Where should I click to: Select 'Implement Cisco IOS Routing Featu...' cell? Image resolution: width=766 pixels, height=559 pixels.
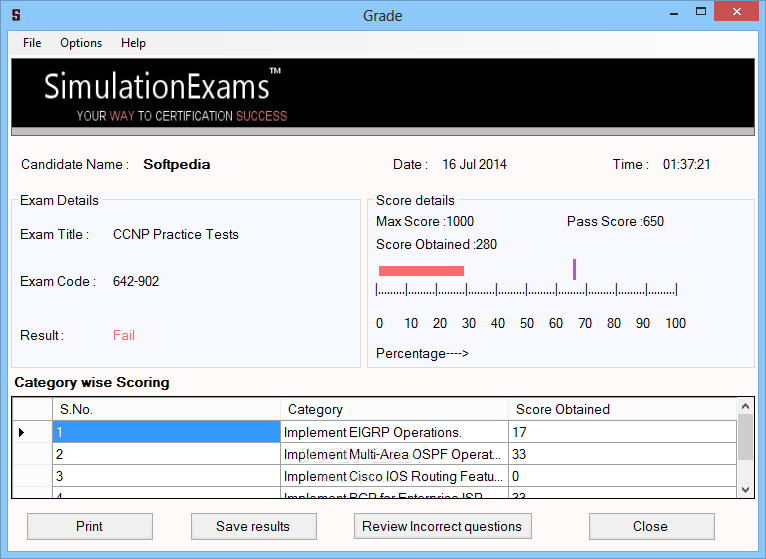coord(394,476)
